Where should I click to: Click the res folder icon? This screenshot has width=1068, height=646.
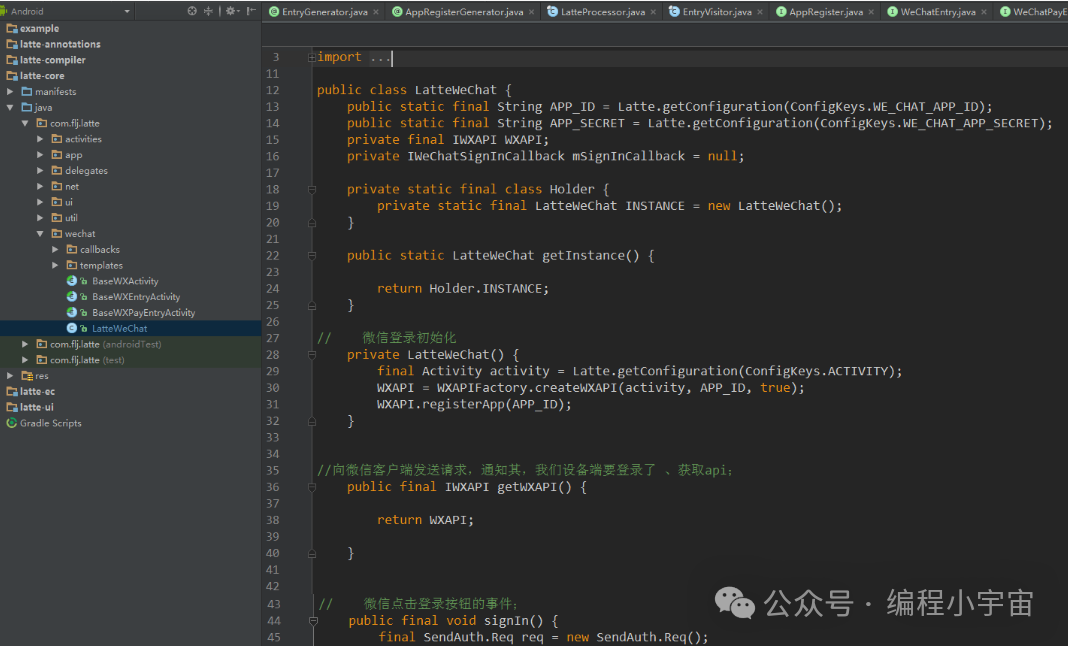pos(26,376)
